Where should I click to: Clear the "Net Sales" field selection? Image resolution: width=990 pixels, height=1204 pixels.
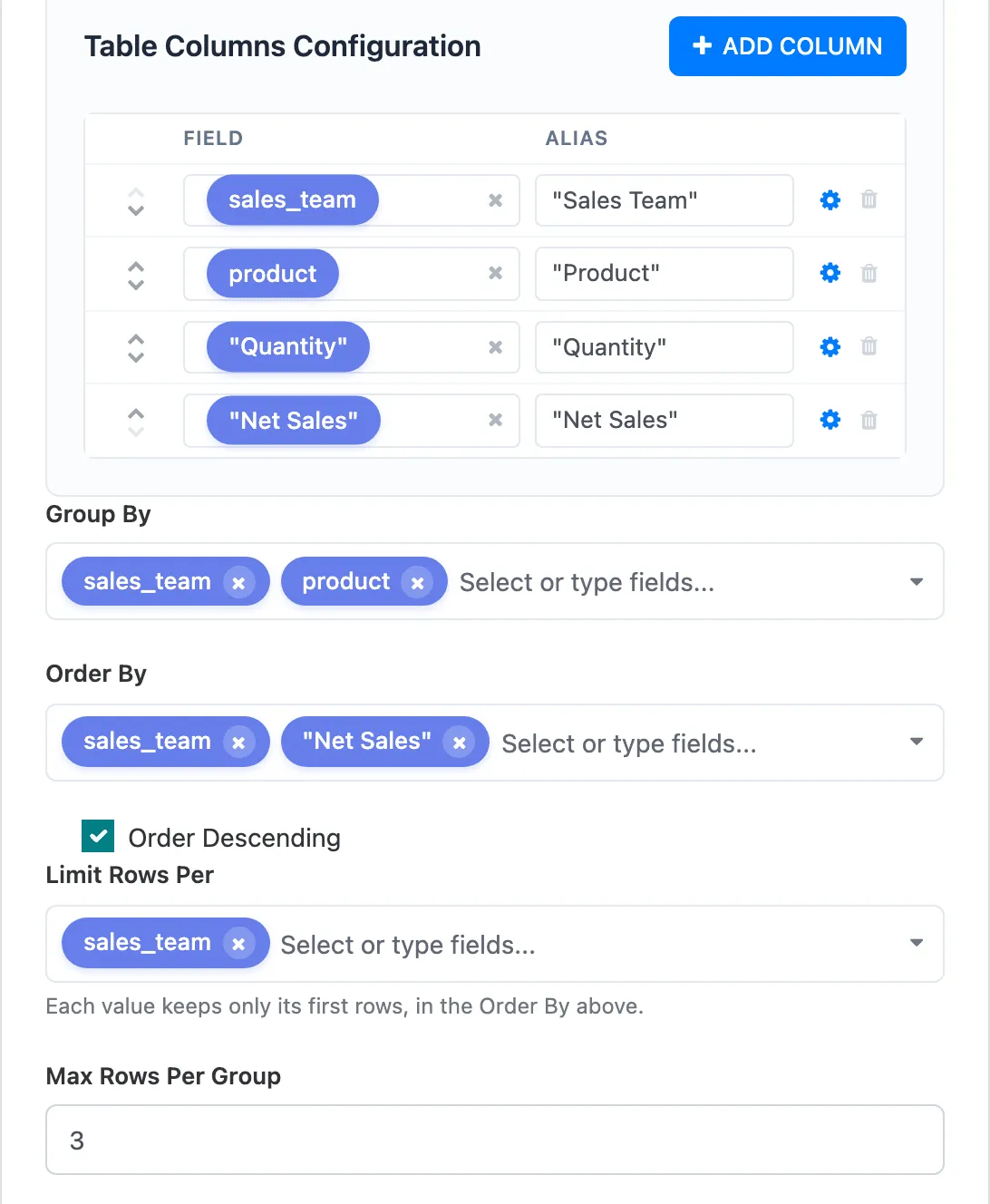tap(495, 420)
